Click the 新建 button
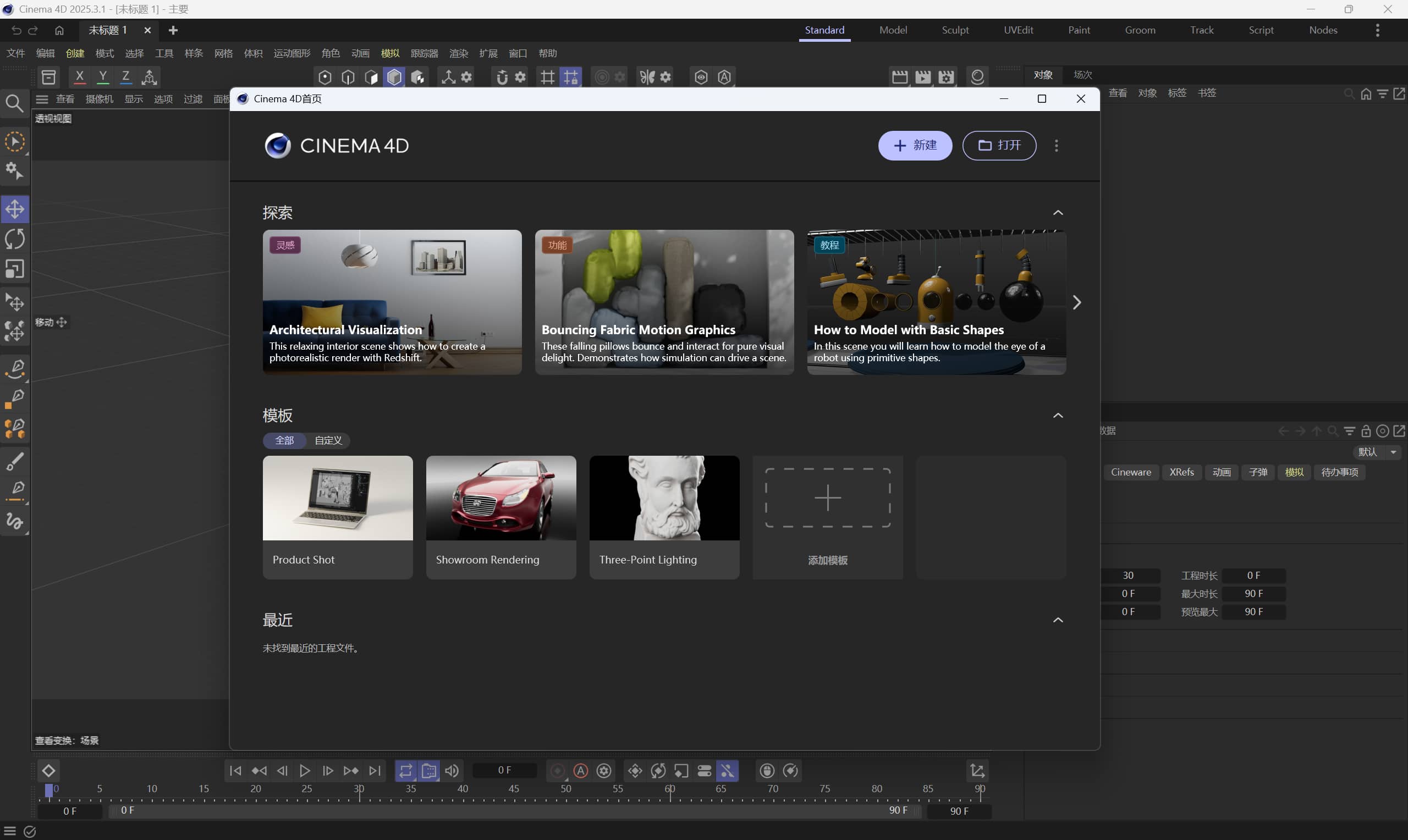 click(x=915, y=146)
